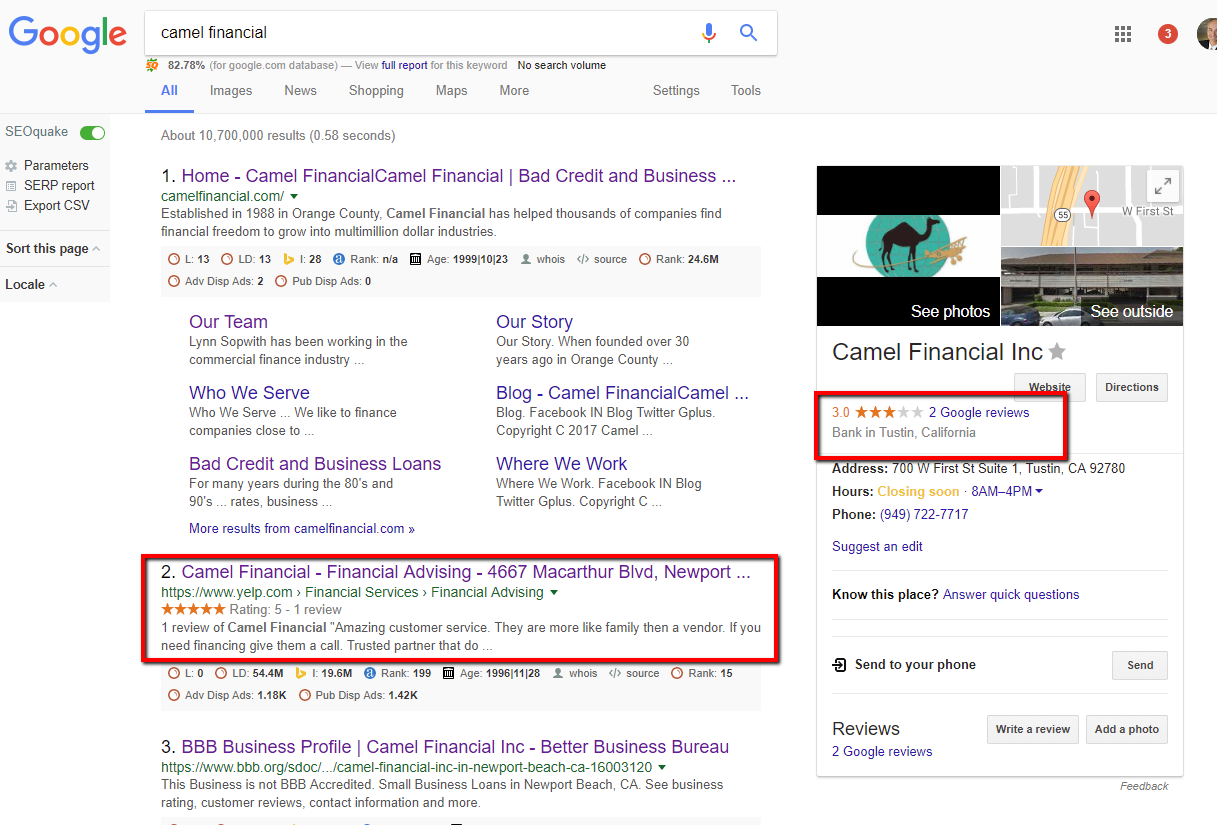Click the SEMrush icon near 82.78%
Screen dimensions: 1217x825
(152, 65)
